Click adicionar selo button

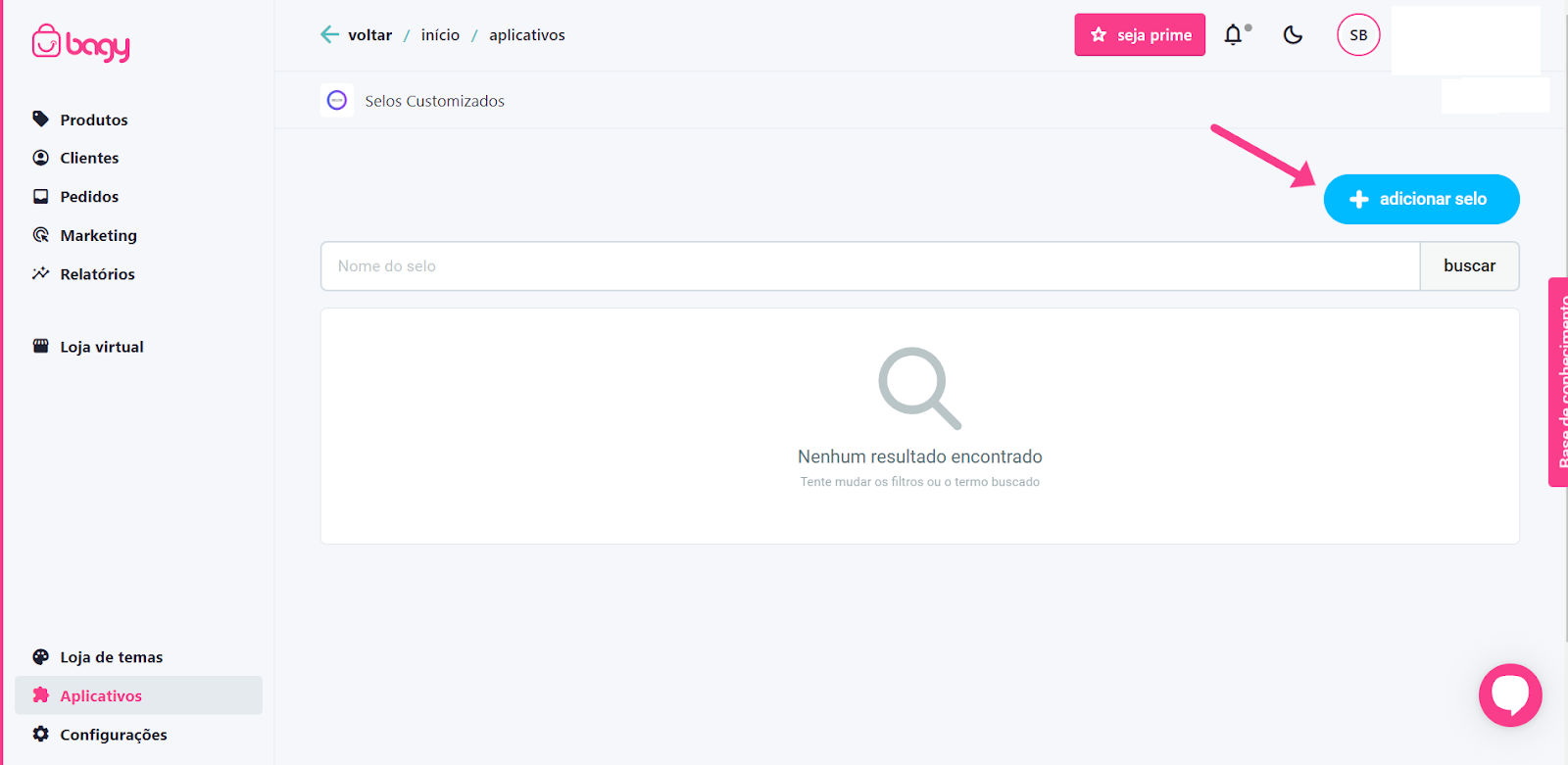[x=1421, y=200]
